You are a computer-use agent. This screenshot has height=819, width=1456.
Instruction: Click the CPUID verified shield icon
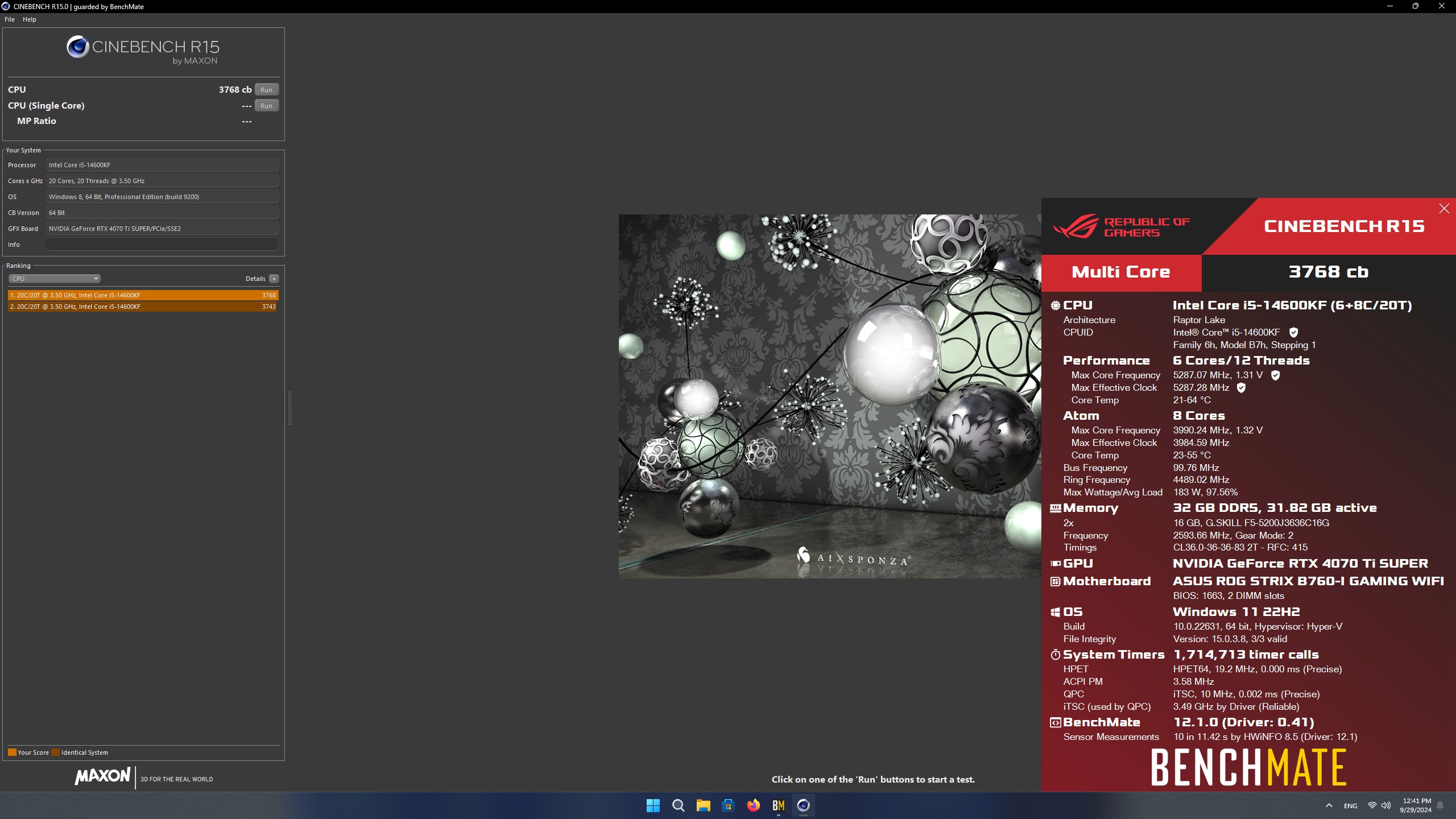click(1293, 333)
